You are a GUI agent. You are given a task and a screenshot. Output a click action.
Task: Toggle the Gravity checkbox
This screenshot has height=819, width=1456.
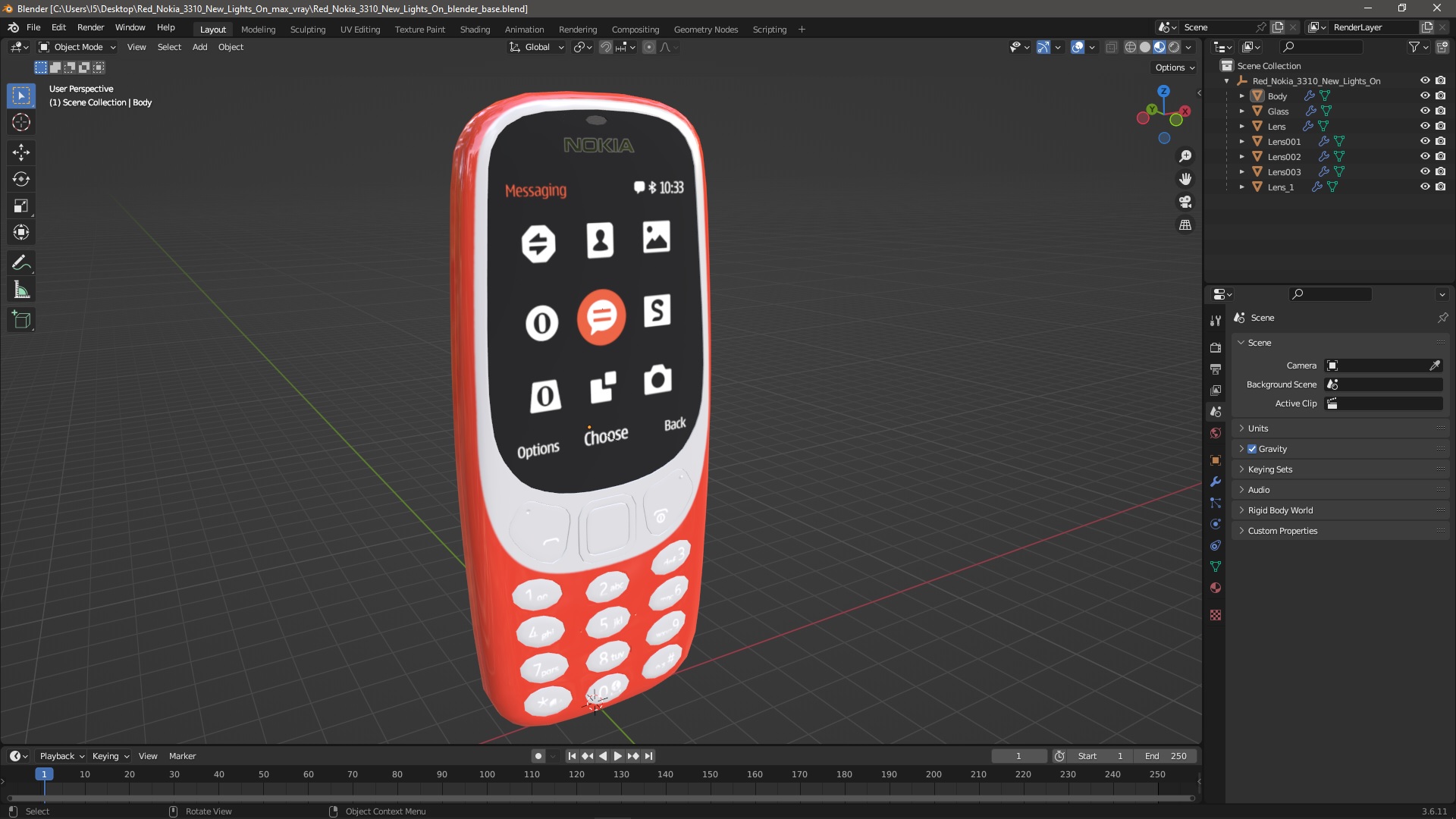[x=1252, y=449]
